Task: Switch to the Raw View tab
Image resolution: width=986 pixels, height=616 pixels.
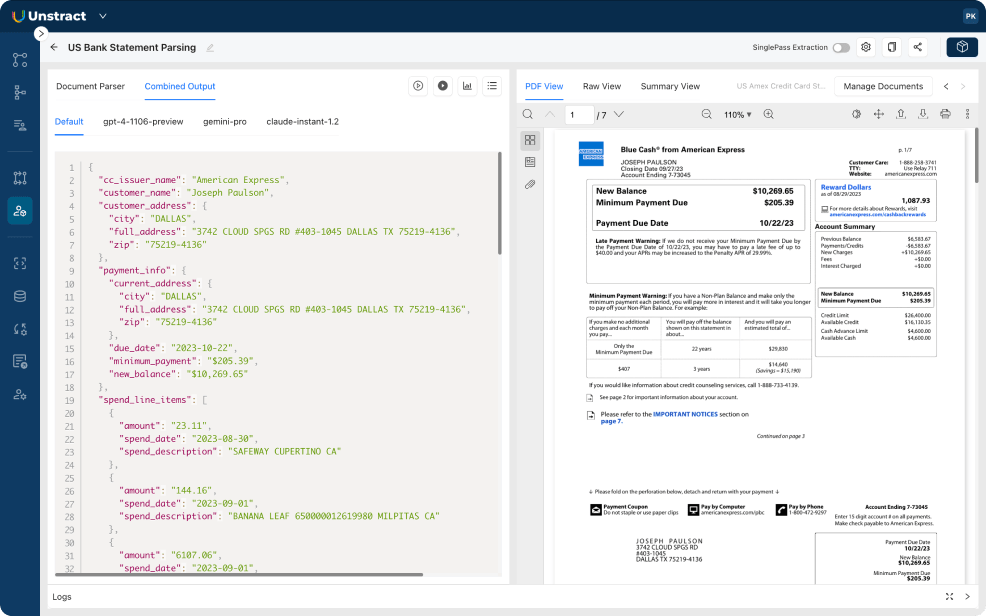Action: (x=602, y=86)
